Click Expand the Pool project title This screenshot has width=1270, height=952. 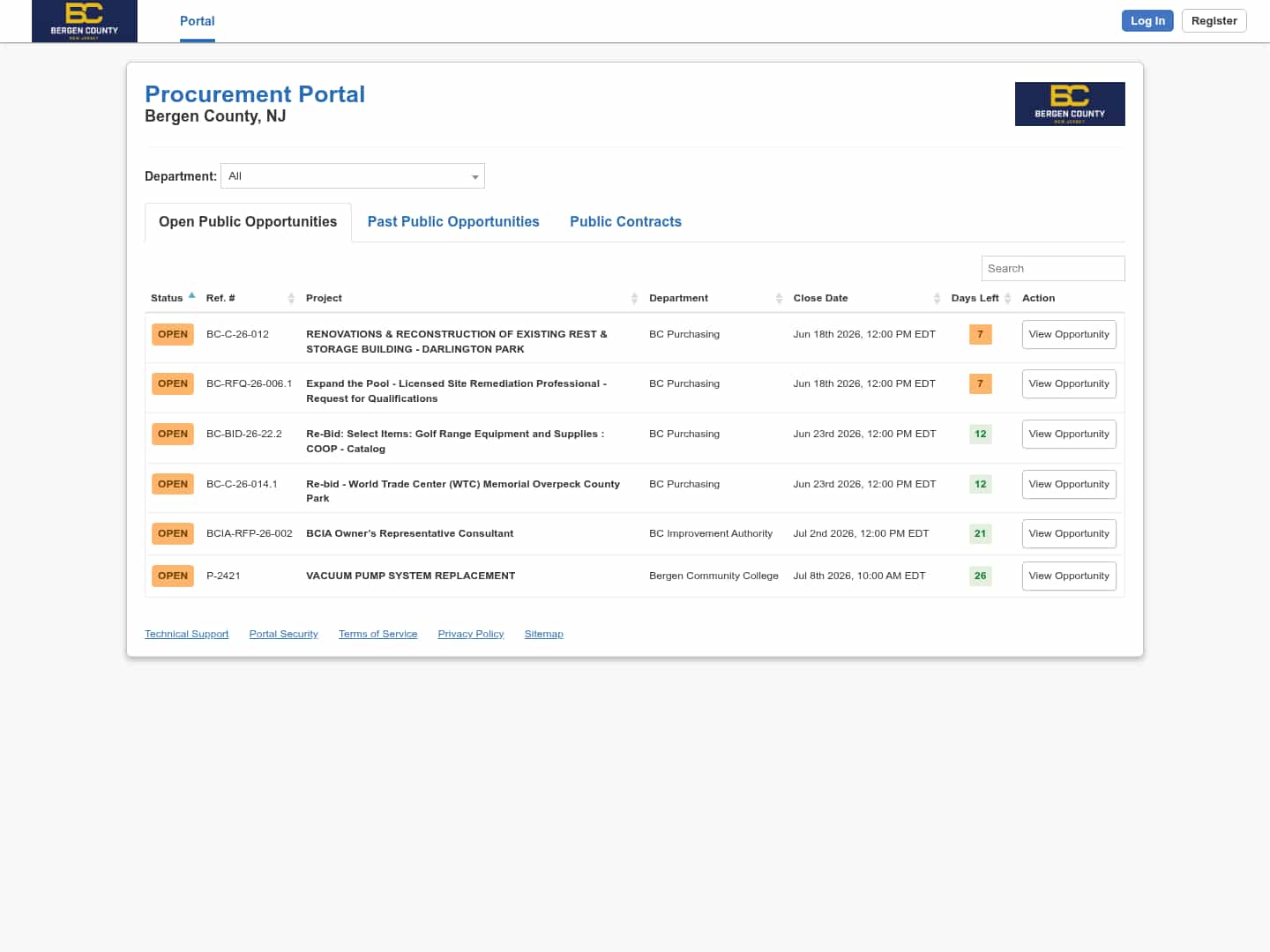457,391
